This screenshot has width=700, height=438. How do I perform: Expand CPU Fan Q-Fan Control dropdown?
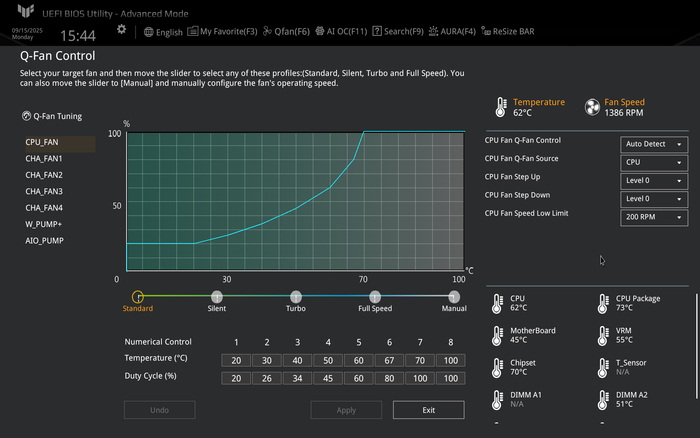(654, 144)
